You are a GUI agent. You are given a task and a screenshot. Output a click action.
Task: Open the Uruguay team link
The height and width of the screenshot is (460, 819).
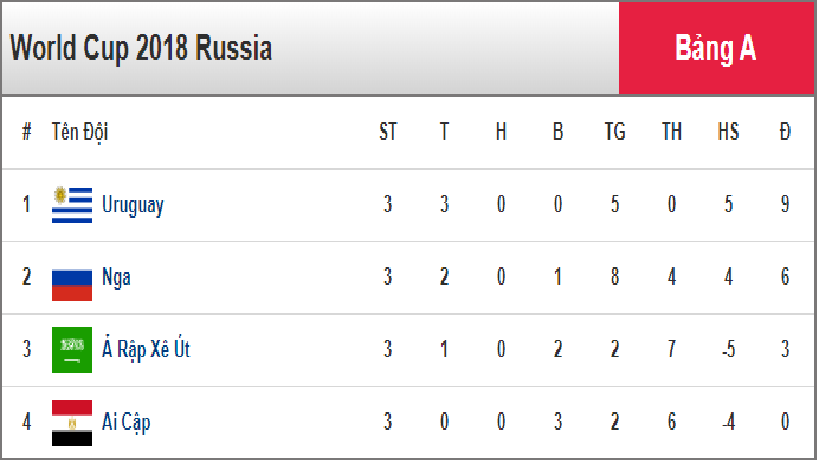(x=133, y=205)
